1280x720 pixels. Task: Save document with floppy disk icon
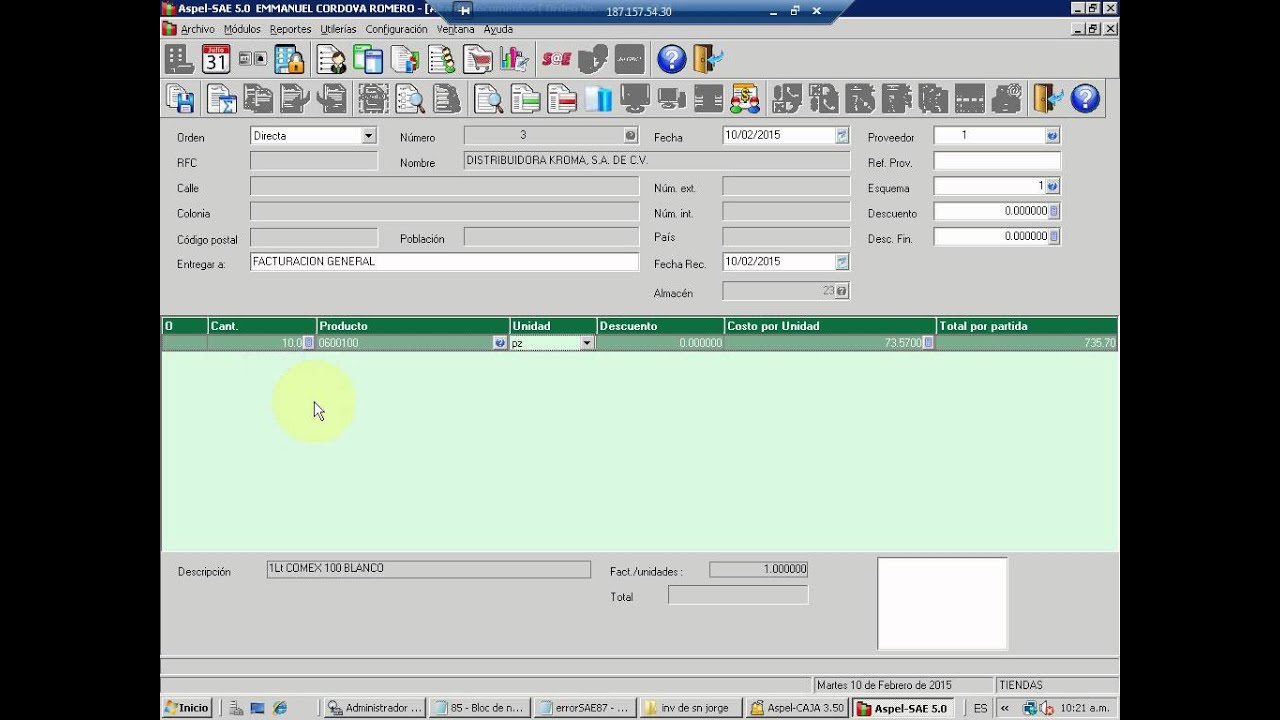pyautogui.click(x=181, y=98)
